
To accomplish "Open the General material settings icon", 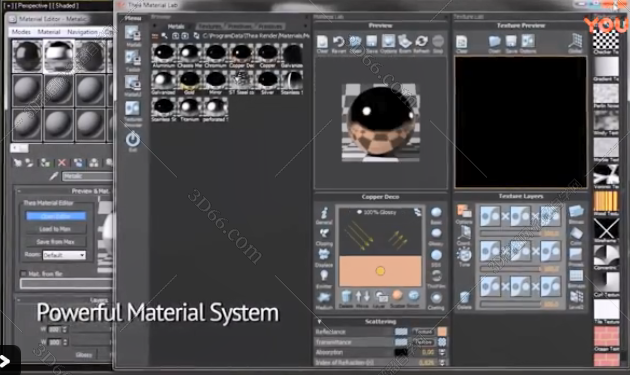I will tap(324, 213).
